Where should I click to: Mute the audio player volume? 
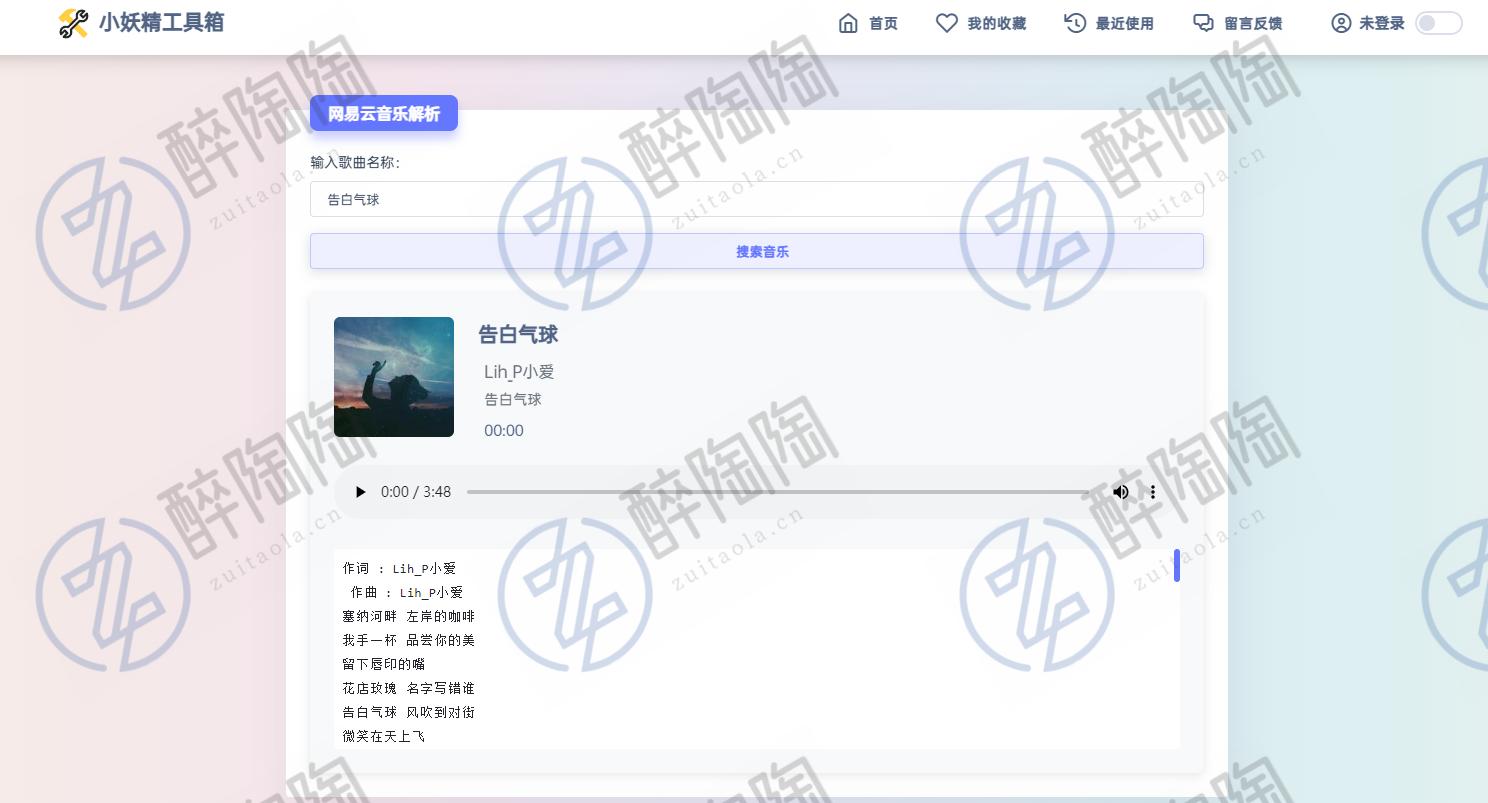click(1121, 492)
